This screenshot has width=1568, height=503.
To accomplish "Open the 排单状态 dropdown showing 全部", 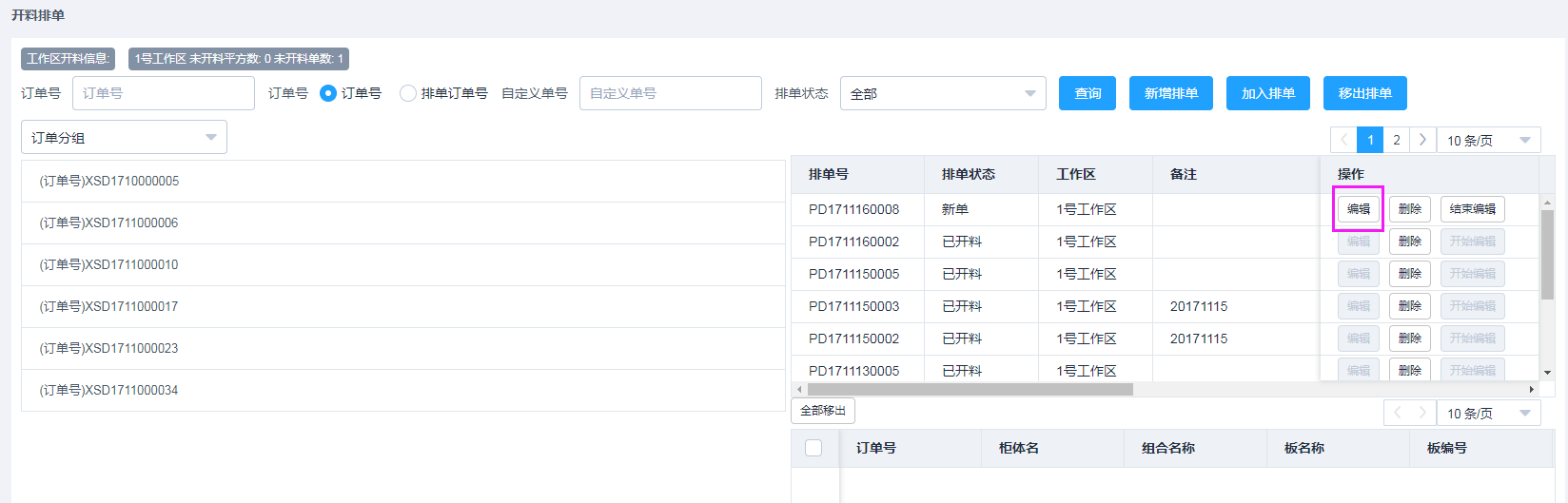I will (942, 93).
